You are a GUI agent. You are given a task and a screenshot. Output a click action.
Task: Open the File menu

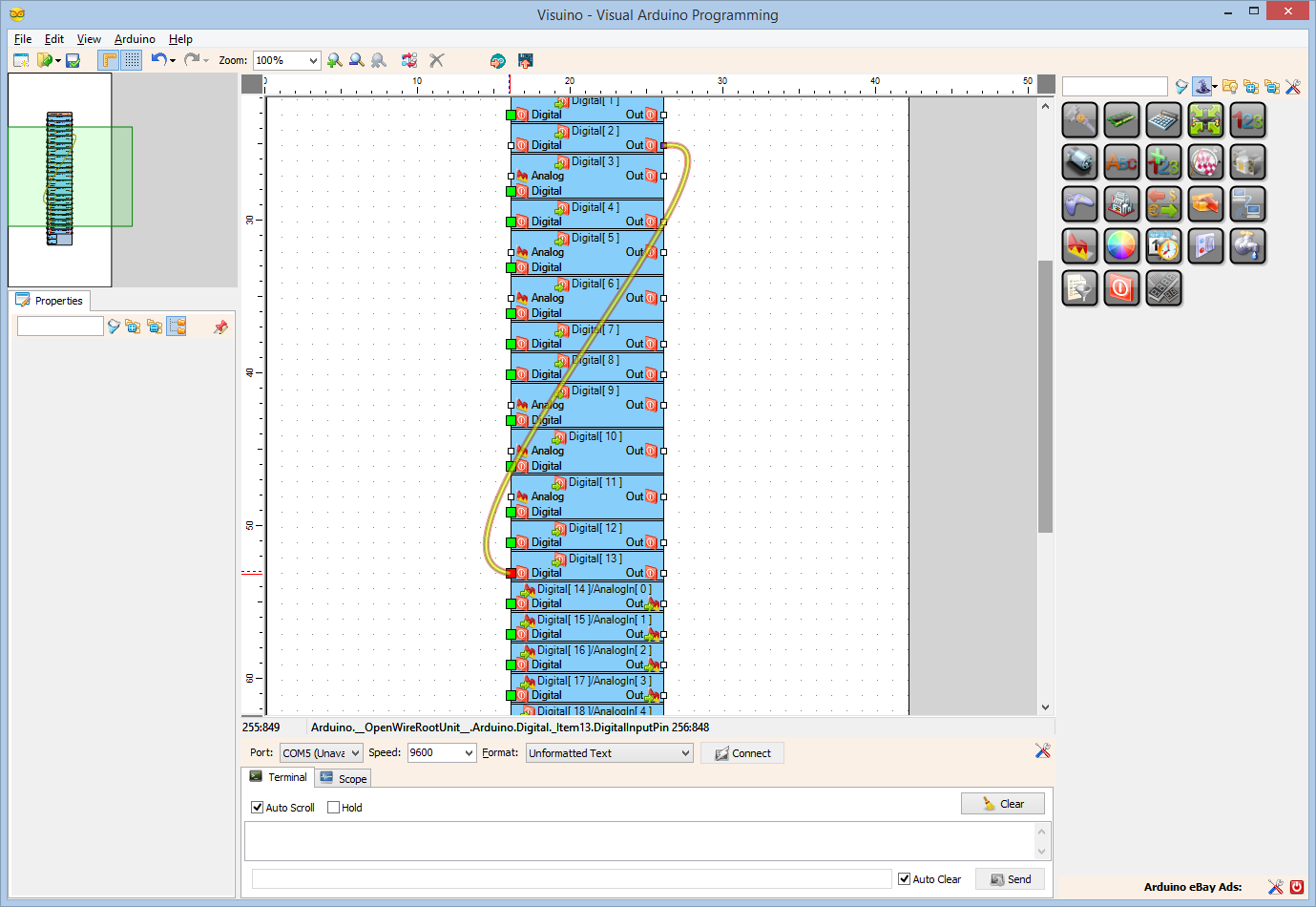click(x=23, y=39)
